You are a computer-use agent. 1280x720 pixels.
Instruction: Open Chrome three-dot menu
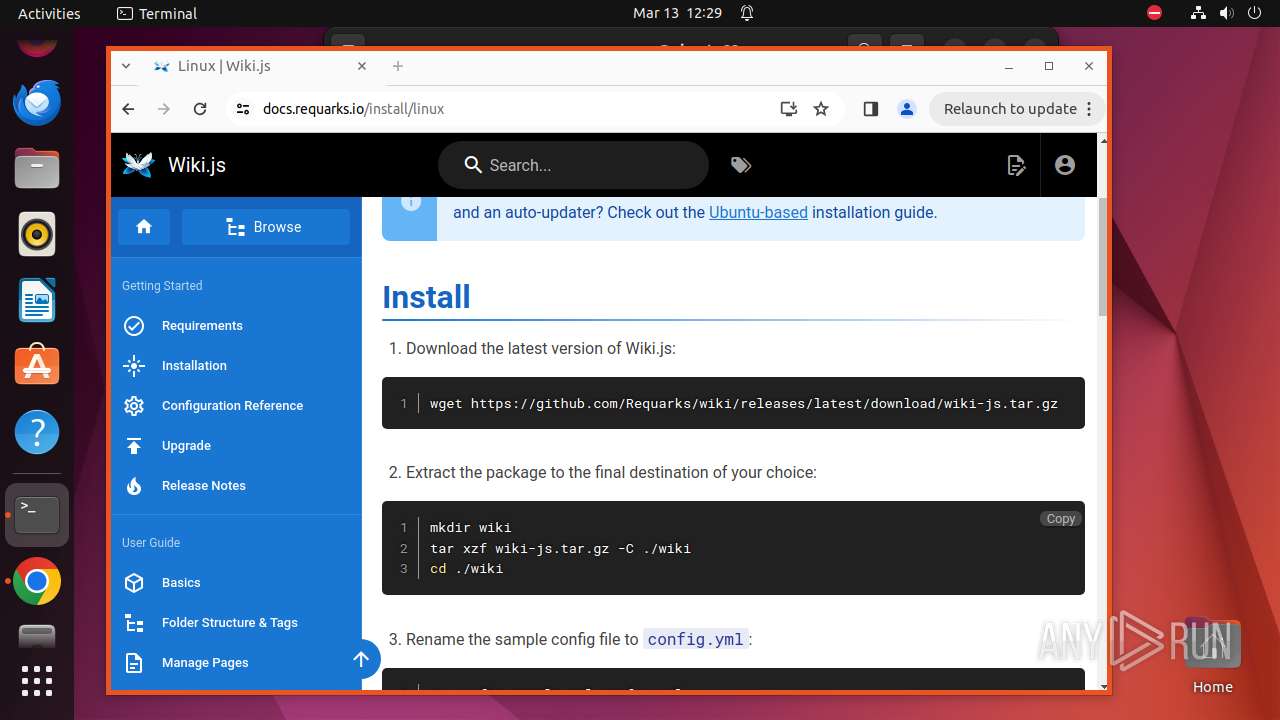coord(1089,109)
